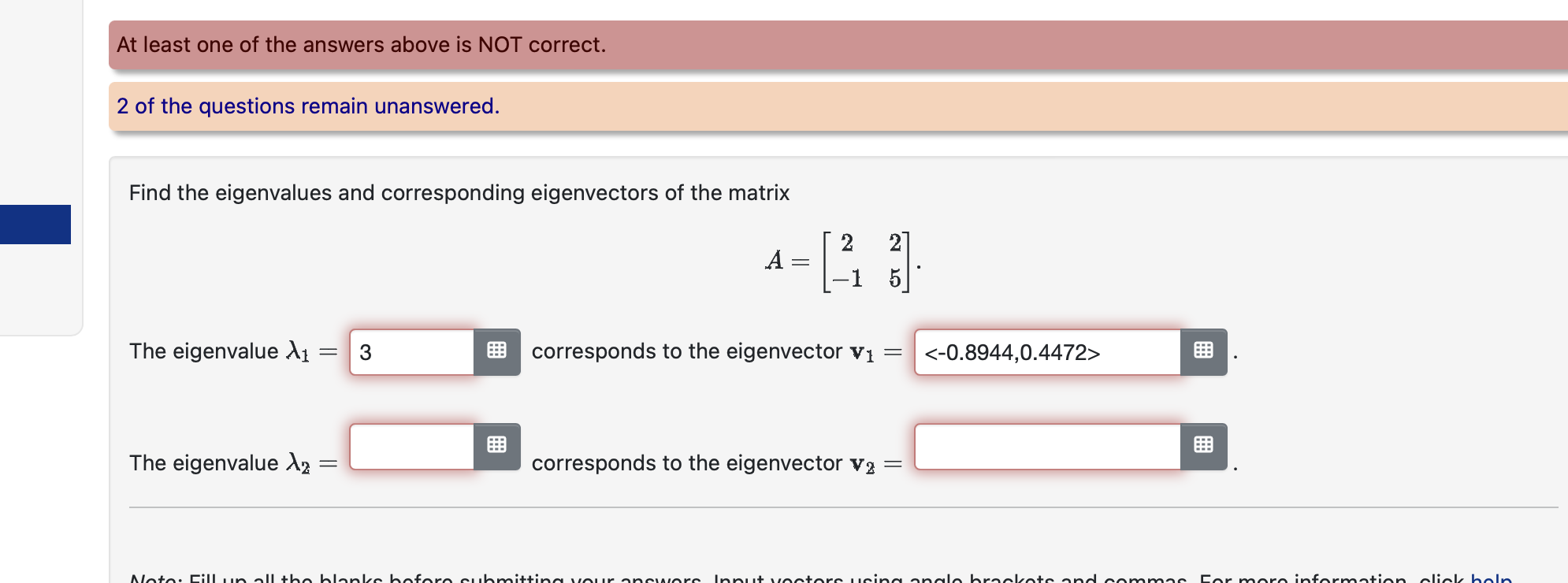The image size is (1568, 583).
Task: Click the '2 of the questions remain unanswered' message
Action: tap(307, 106)
